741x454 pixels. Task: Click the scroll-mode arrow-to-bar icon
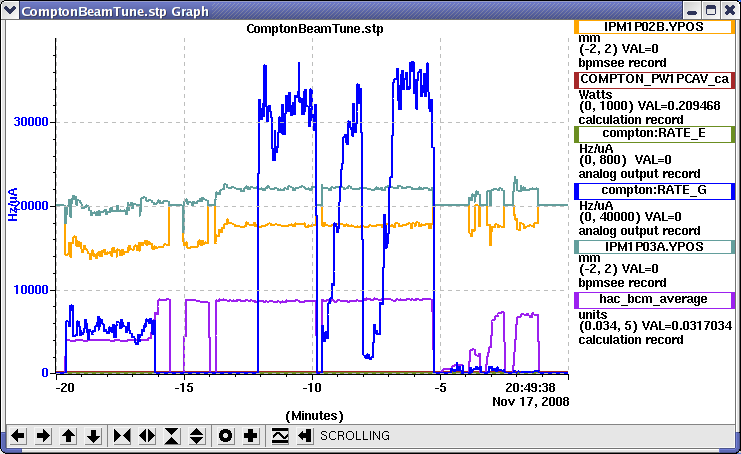tap(305, 436)
